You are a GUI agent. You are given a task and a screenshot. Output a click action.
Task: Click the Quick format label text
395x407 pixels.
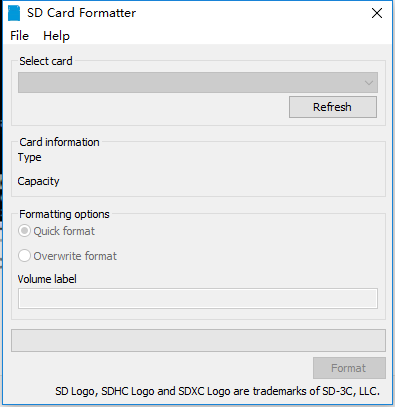coord(64,231)
